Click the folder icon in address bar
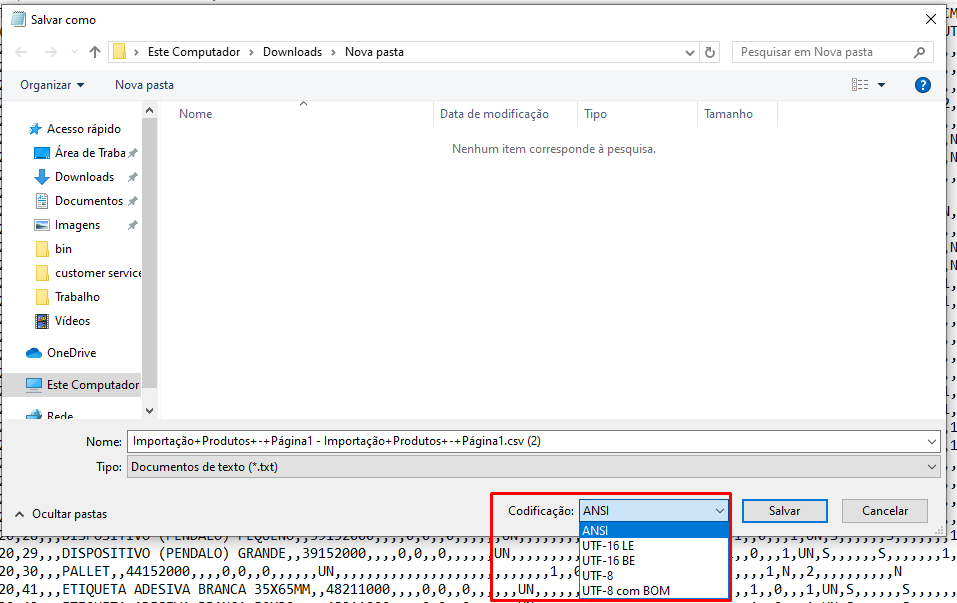Viewport: 957px width, 603px height. [120, 52]
